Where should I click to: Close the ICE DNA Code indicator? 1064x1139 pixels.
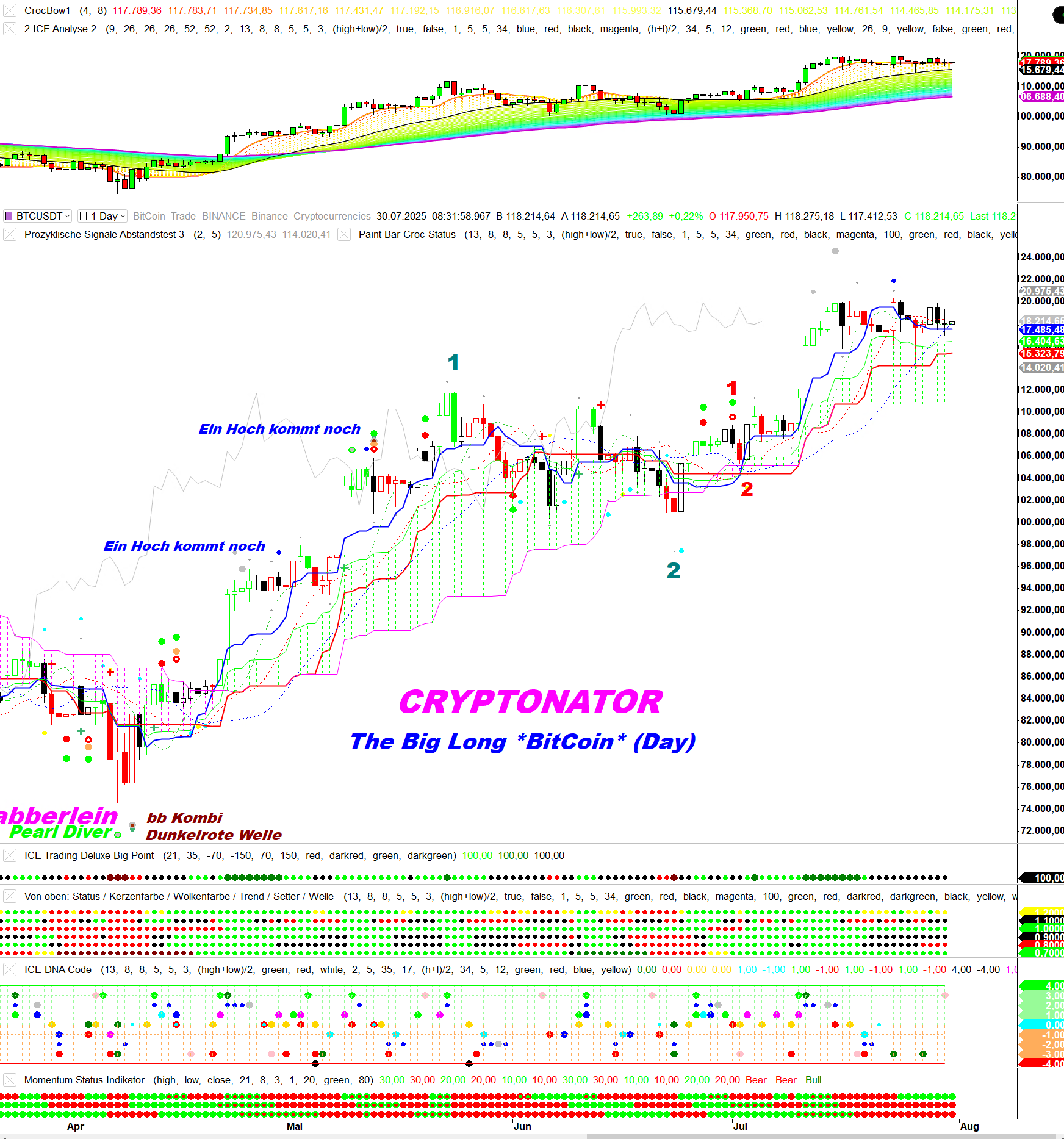(10, 969)
